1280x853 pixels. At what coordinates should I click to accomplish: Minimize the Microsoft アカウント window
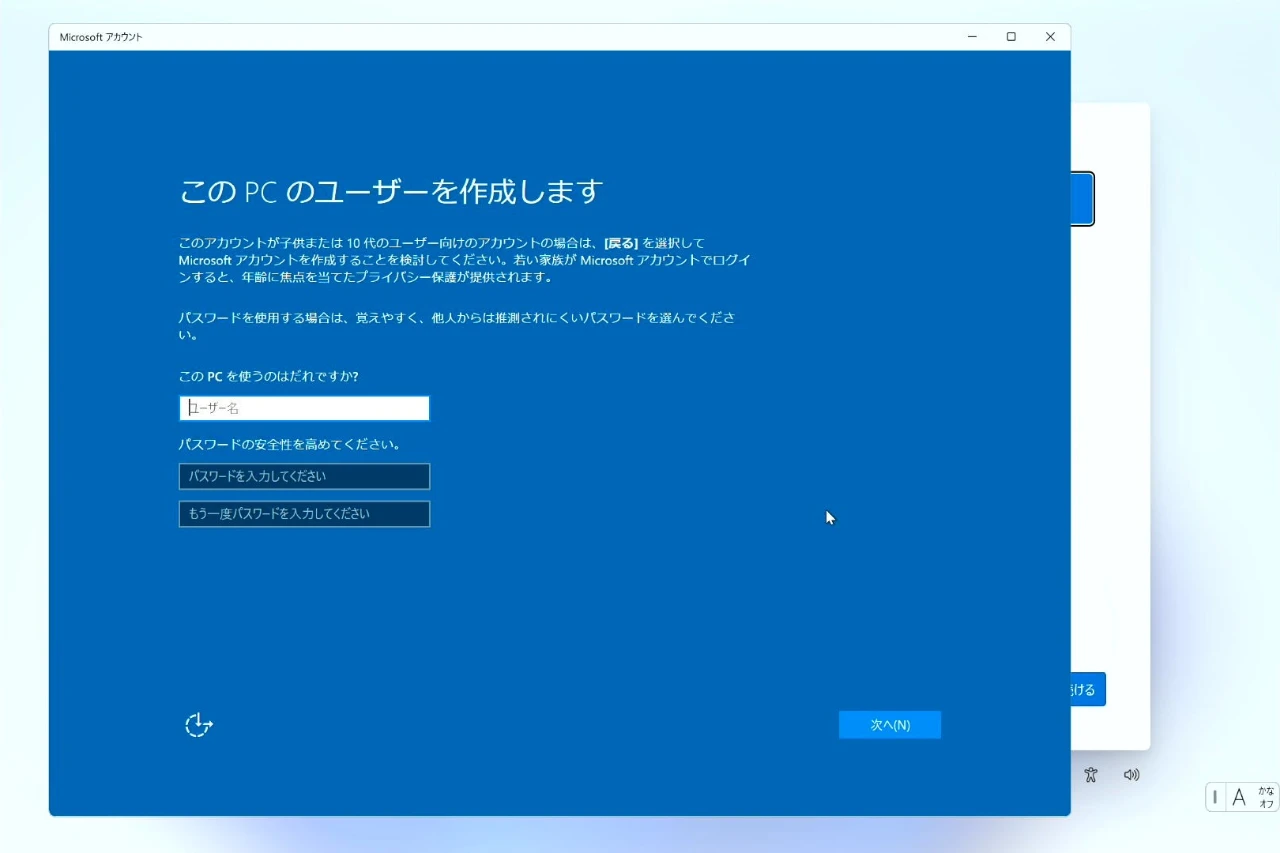972,37
